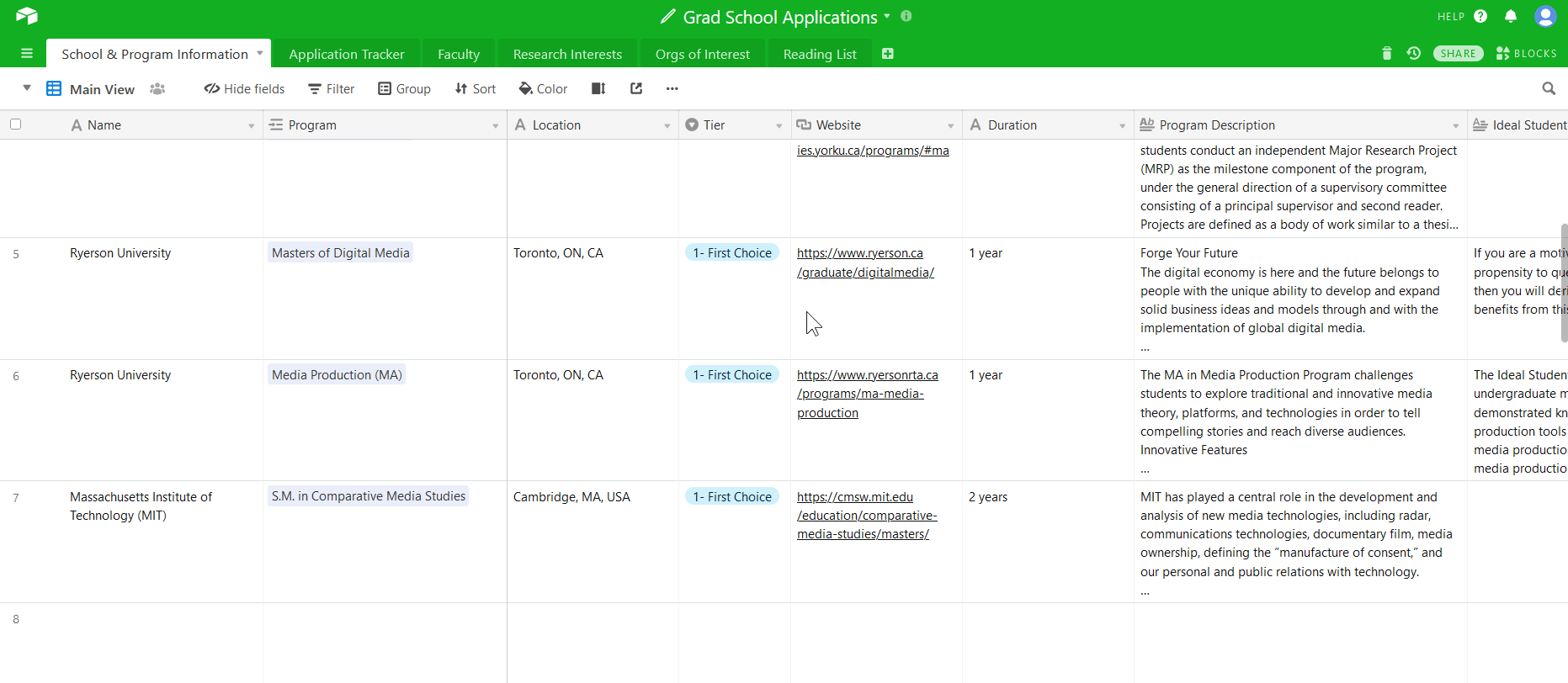Switch to Research Interests tab
The height and width of the screenshot is (683, 1568).
tap(567, 54)
